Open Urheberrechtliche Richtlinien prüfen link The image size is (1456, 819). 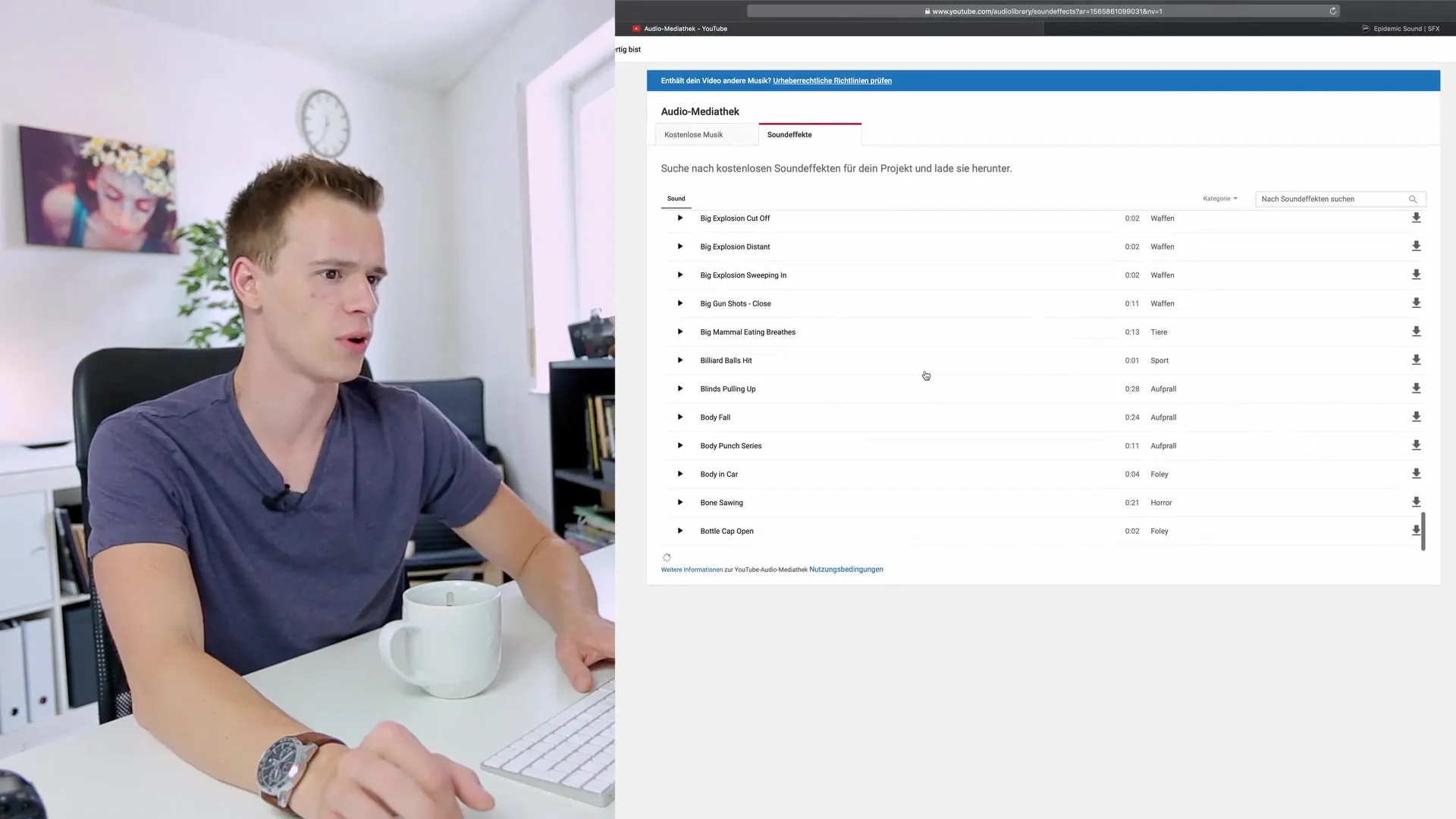[x=832, y=81]
